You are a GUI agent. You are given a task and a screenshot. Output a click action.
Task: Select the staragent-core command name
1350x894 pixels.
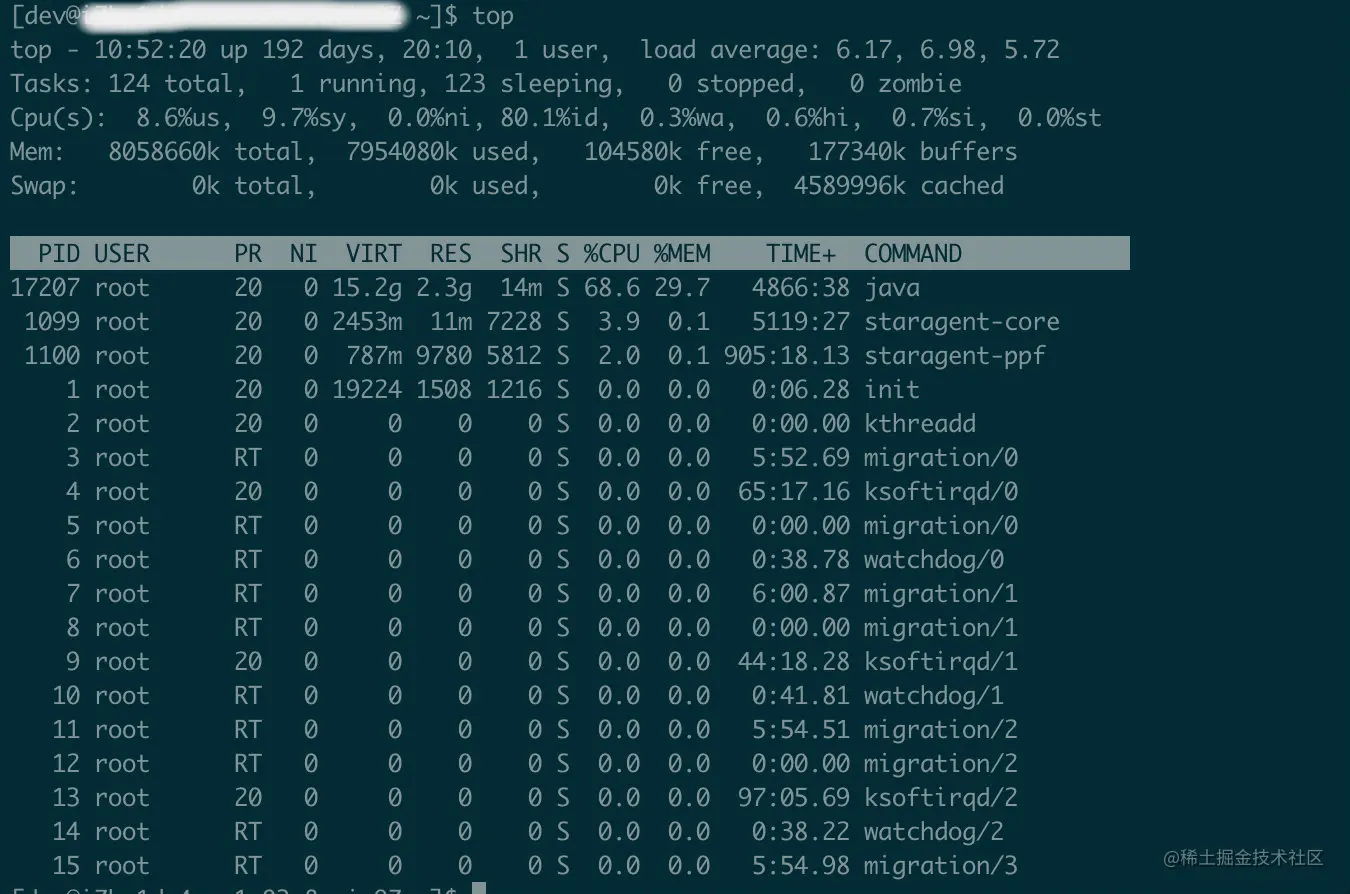(x=962, y=322)
